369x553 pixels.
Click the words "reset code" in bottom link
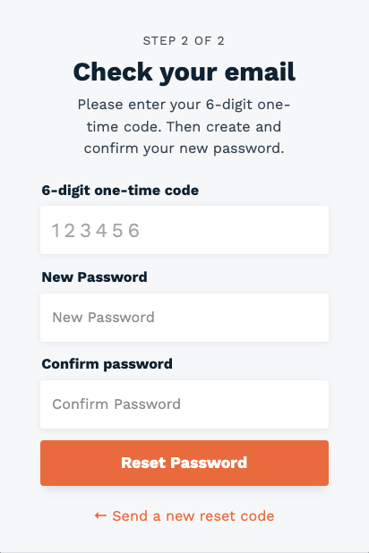coord(237,516)
